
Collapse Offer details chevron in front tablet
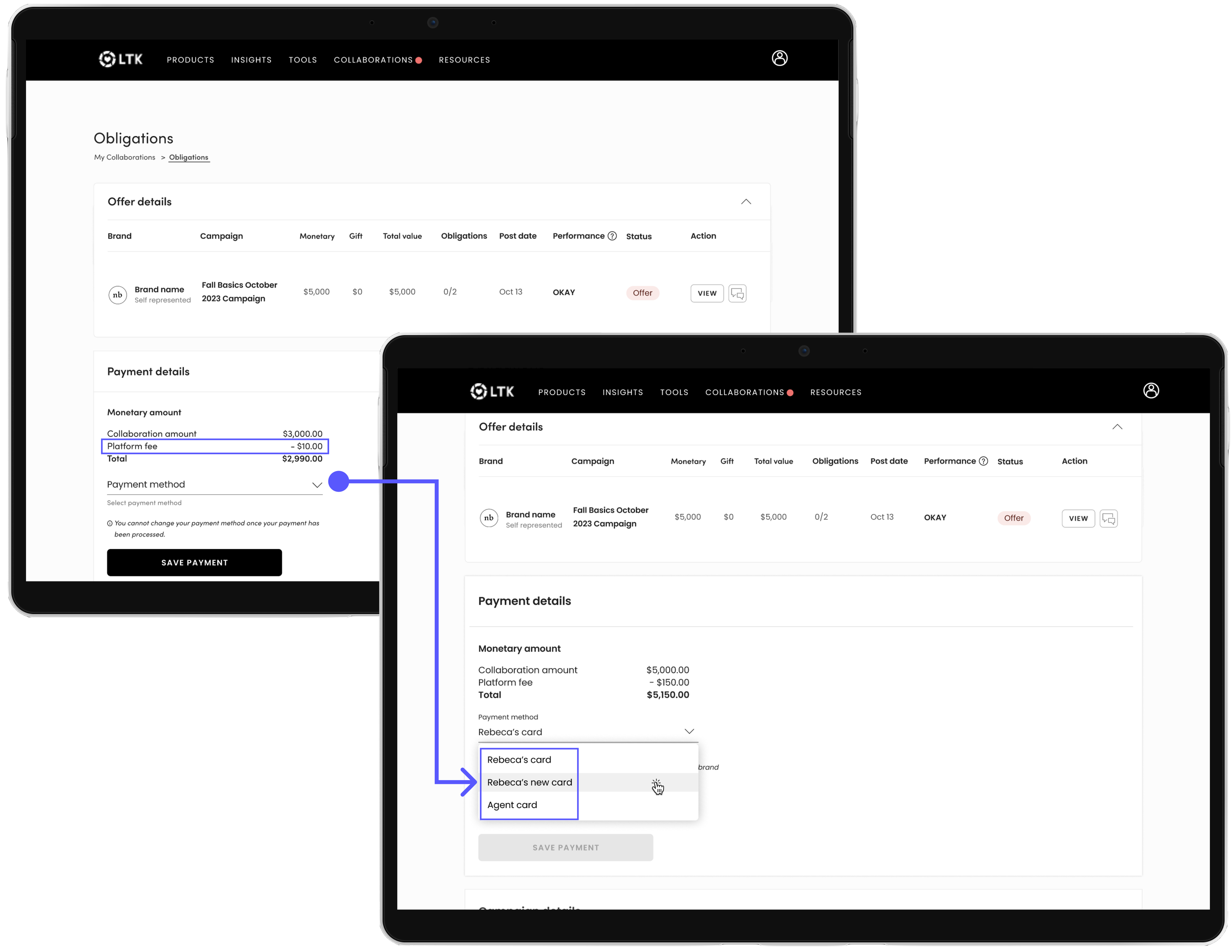1117,427
